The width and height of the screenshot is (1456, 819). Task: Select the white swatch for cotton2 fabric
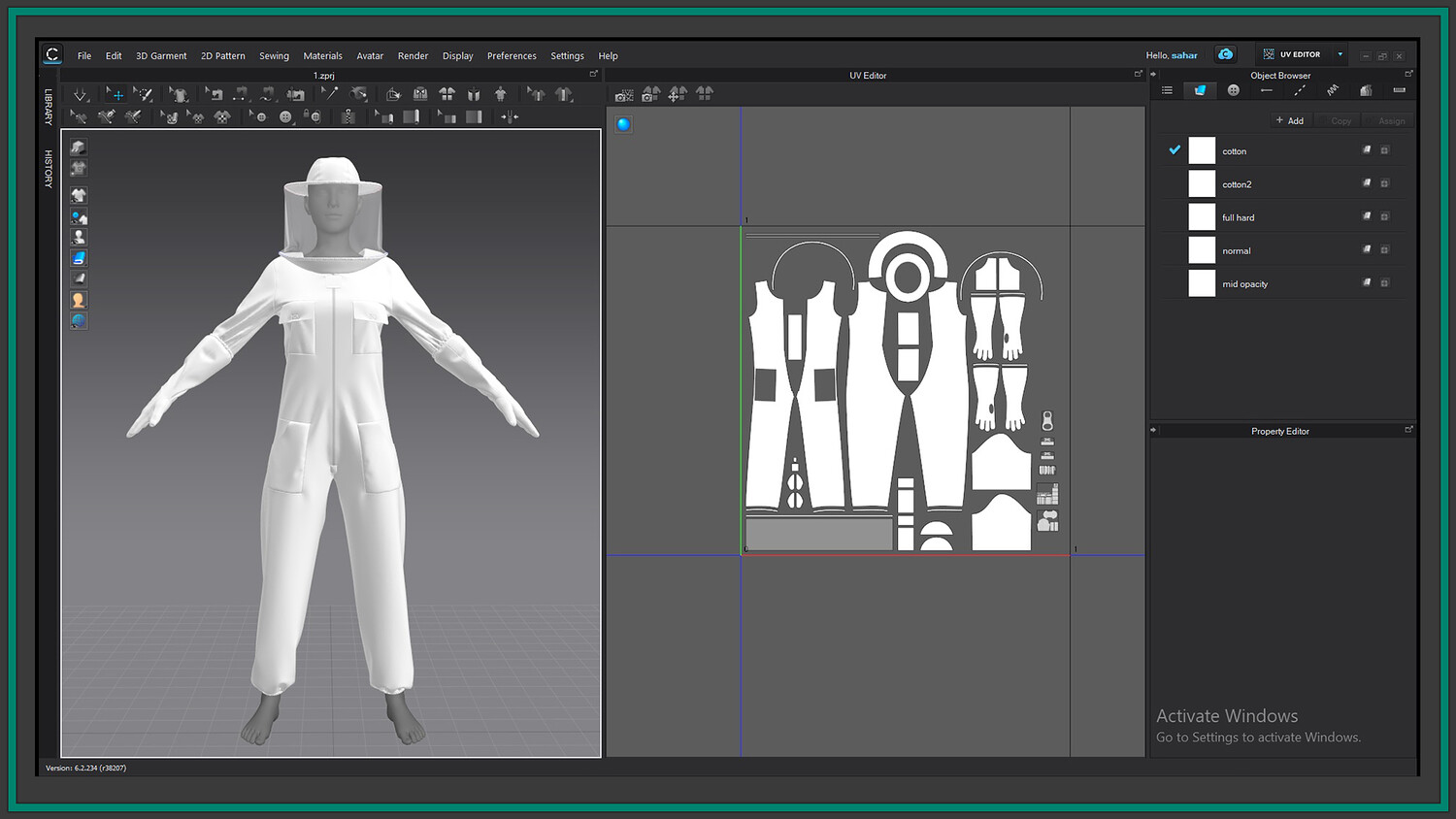tap(1202, 183)
